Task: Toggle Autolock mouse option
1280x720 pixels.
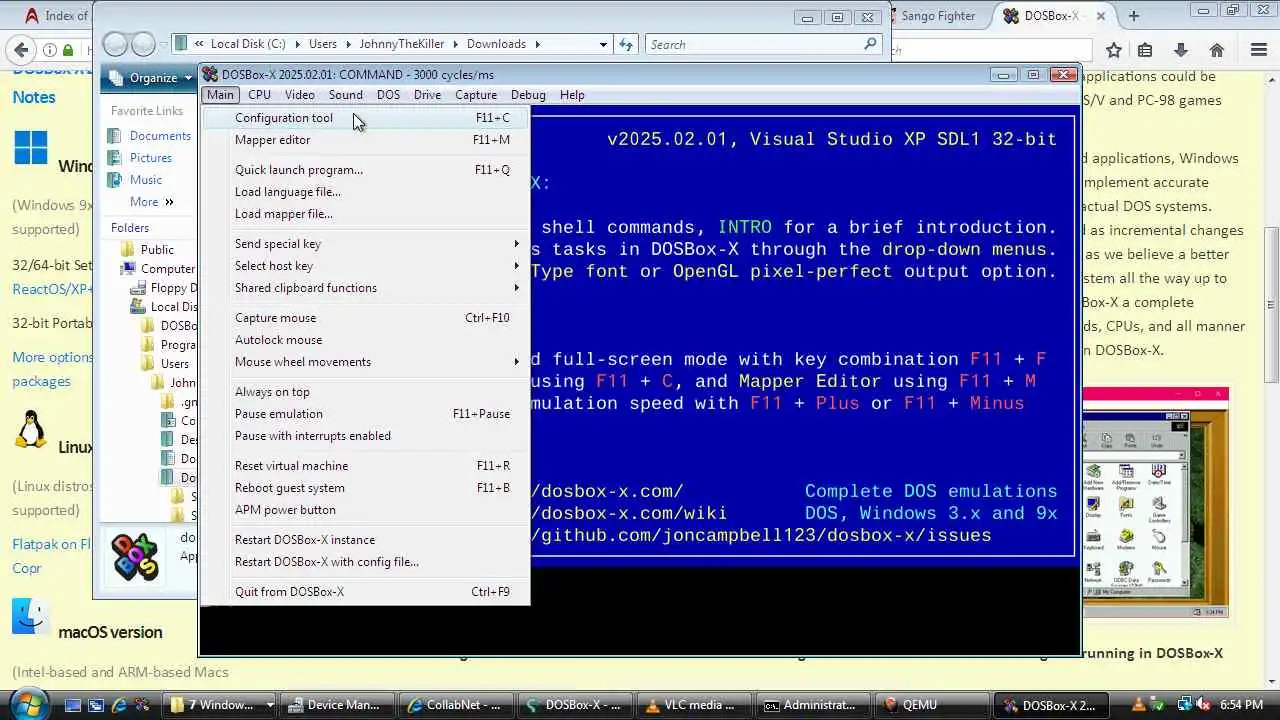Action: point(366,340)
